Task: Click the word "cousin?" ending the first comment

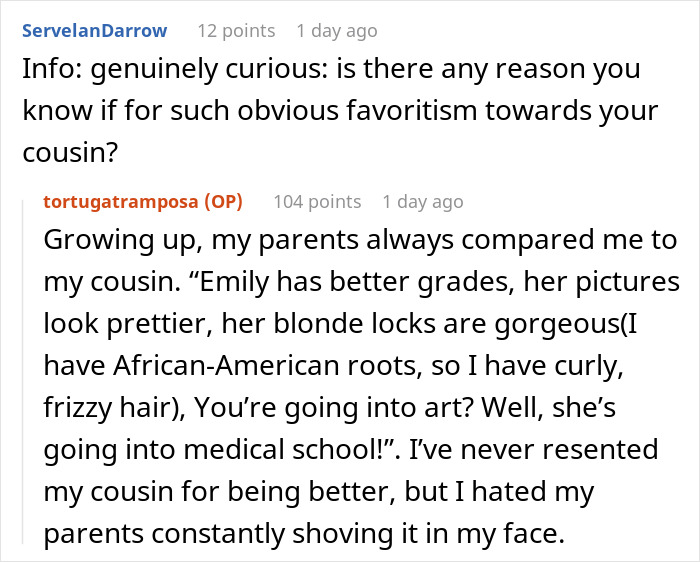Action: pos(70,153)
